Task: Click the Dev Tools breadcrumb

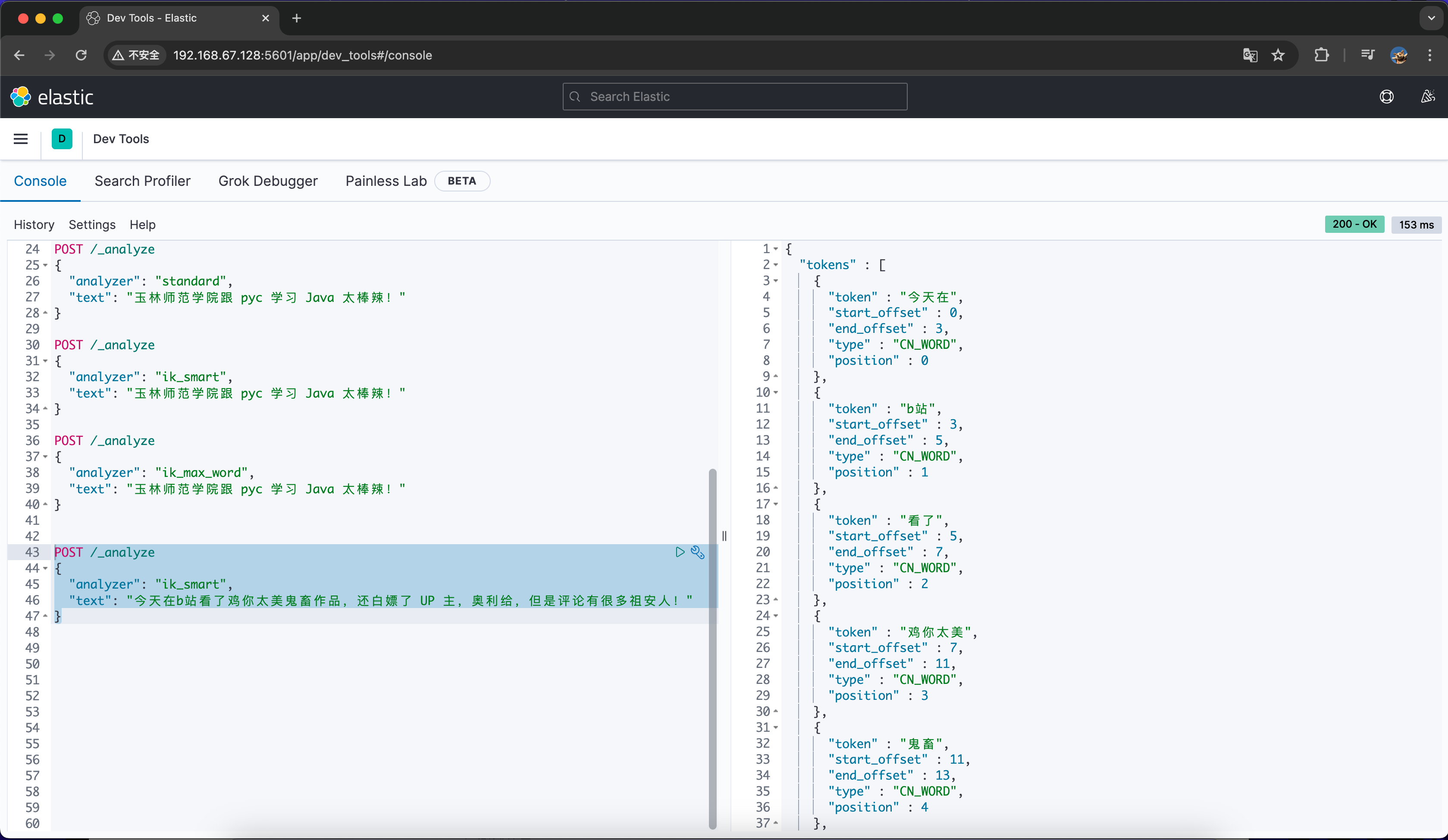Action: pyautogui.click(x=121, y=139)
